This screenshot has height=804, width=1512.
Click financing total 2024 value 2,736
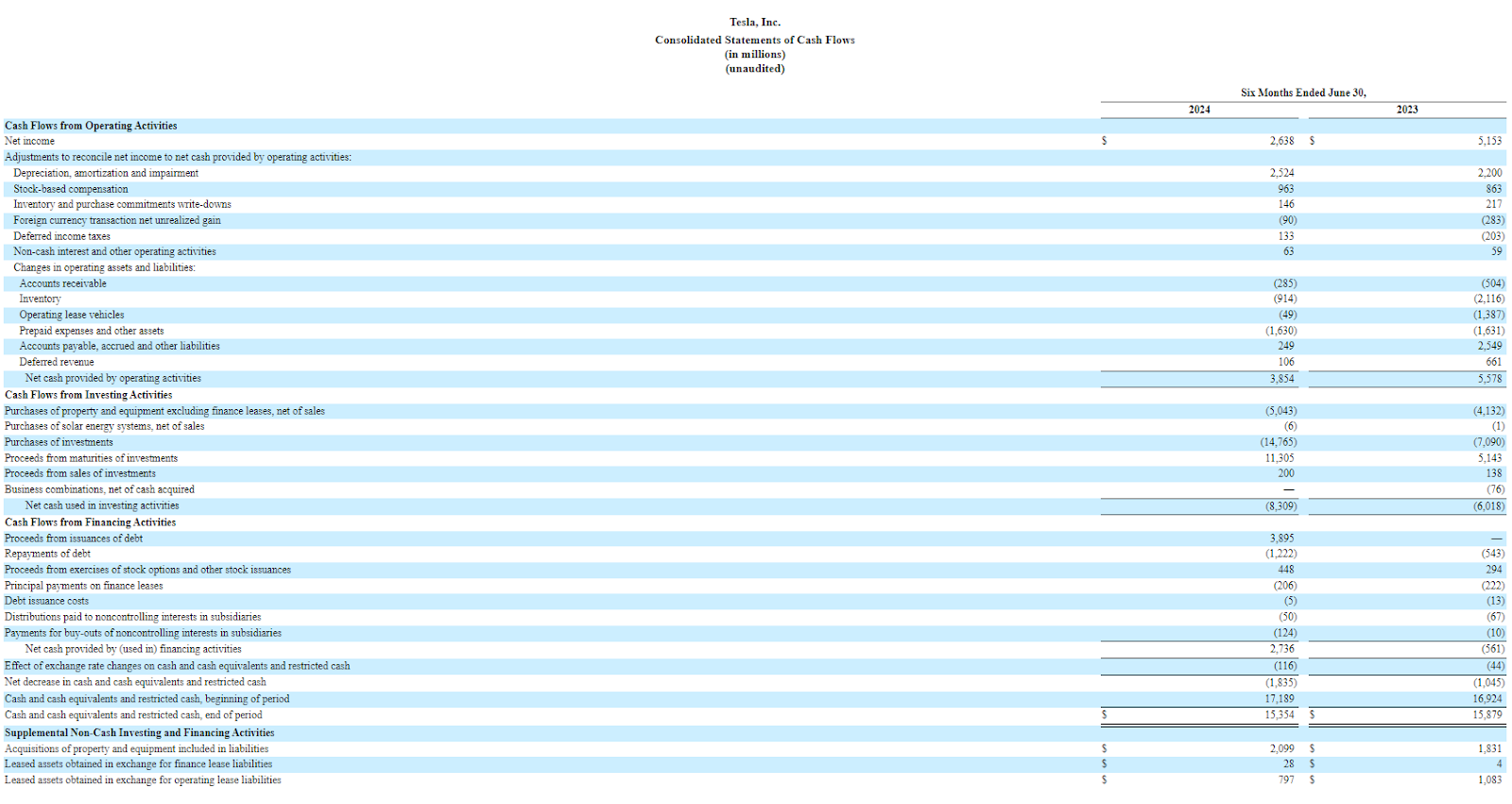(x=1281, y=649)
